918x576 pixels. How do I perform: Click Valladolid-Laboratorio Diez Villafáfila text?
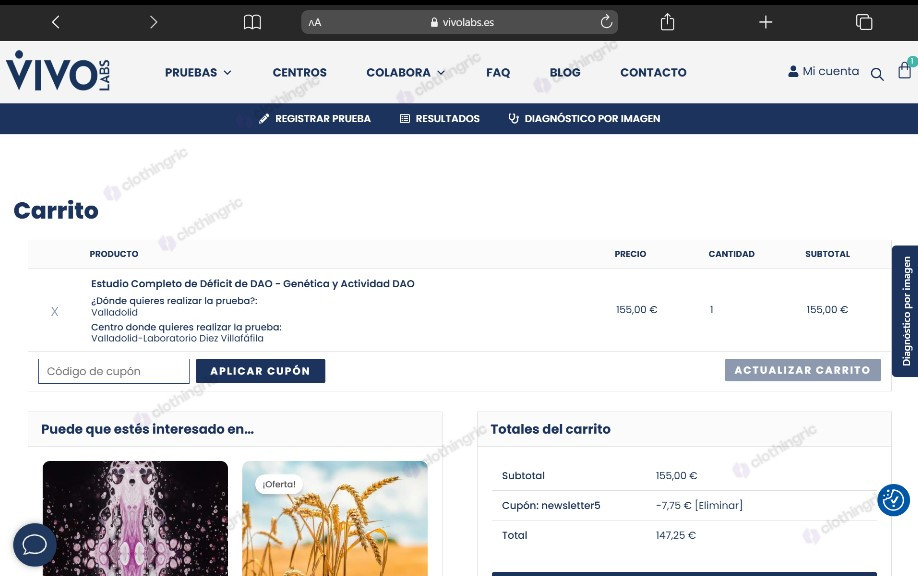177,338
